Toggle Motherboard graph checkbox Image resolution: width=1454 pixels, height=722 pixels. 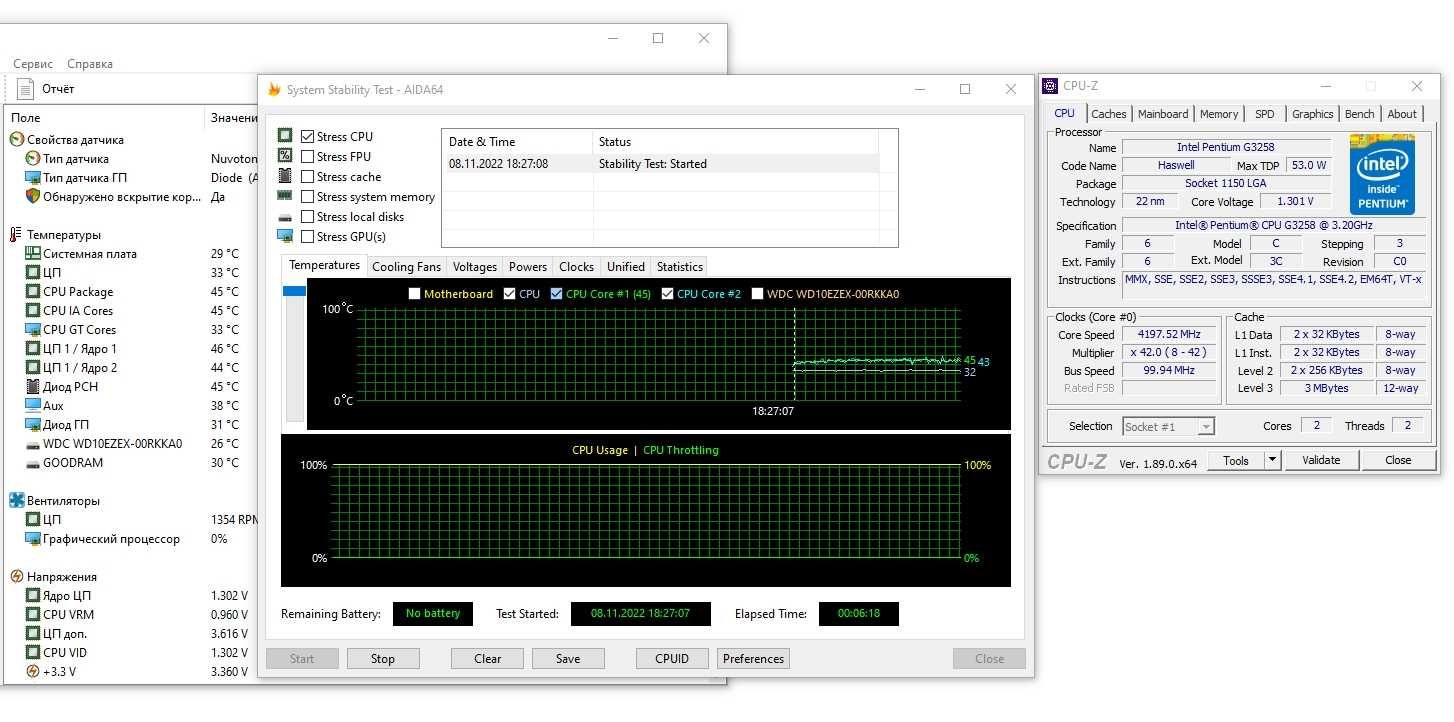(415, 294)
